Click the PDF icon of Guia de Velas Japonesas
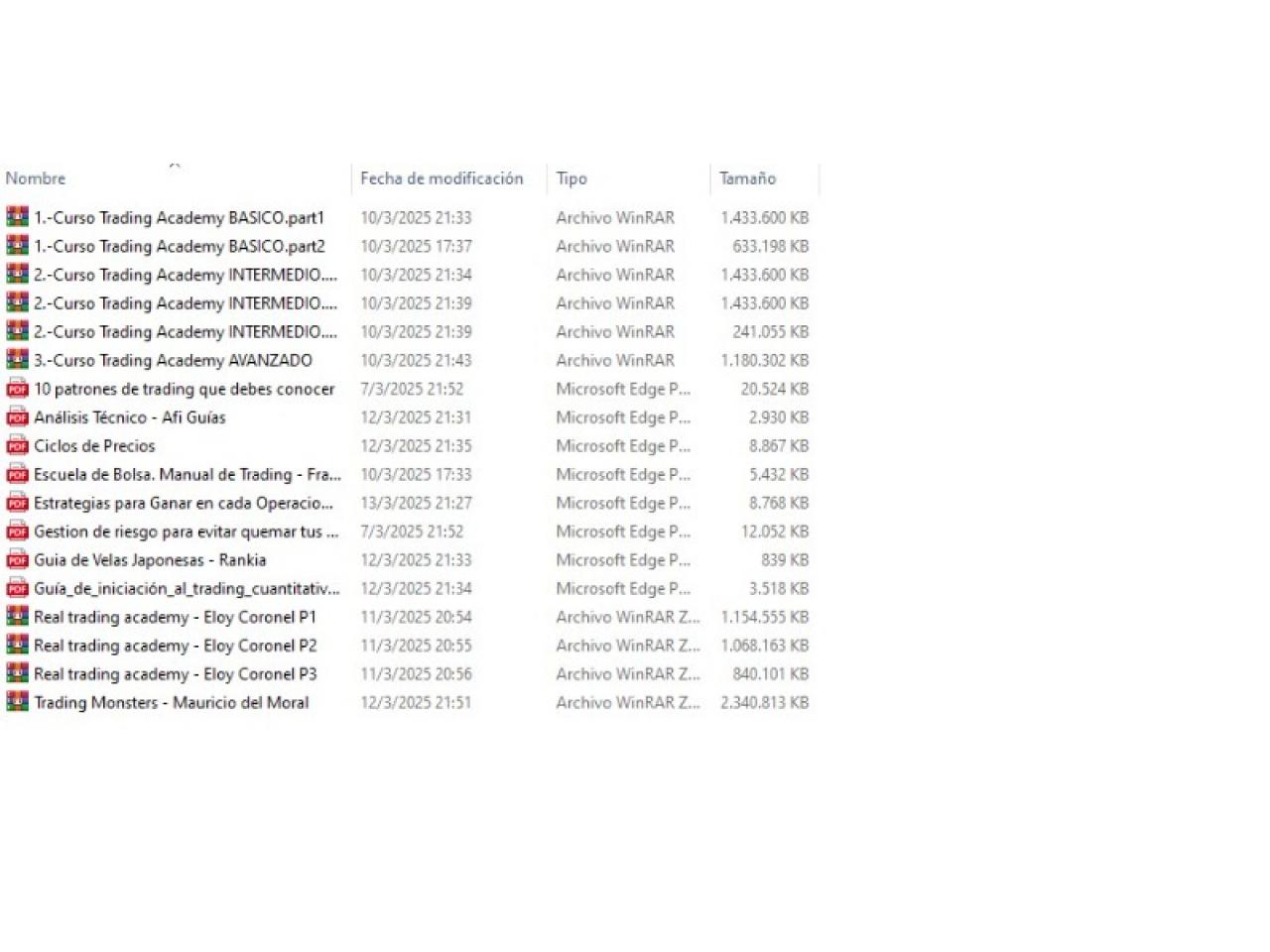1270x952 pixels. [18, 560]
